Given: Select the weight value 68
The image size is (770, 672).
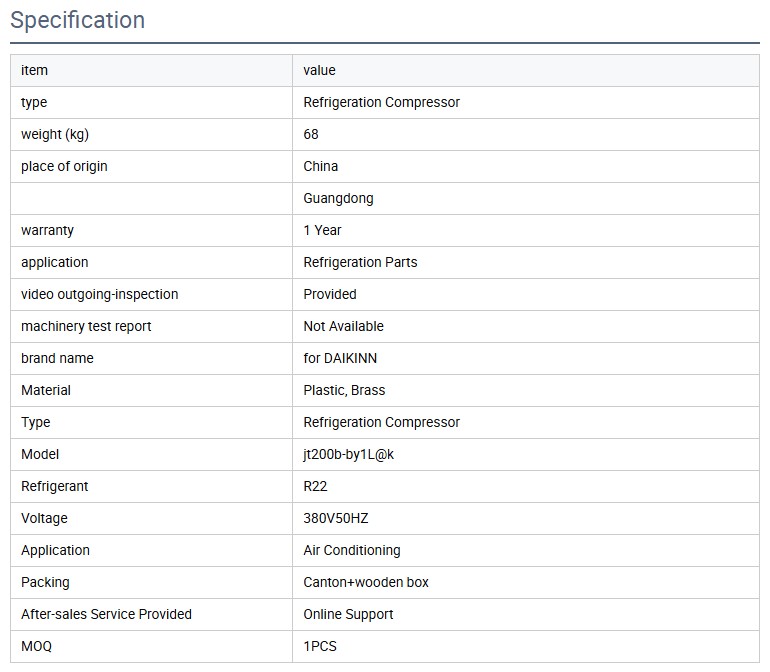Looking at the screenshot, I should click(x=311, y=134).
